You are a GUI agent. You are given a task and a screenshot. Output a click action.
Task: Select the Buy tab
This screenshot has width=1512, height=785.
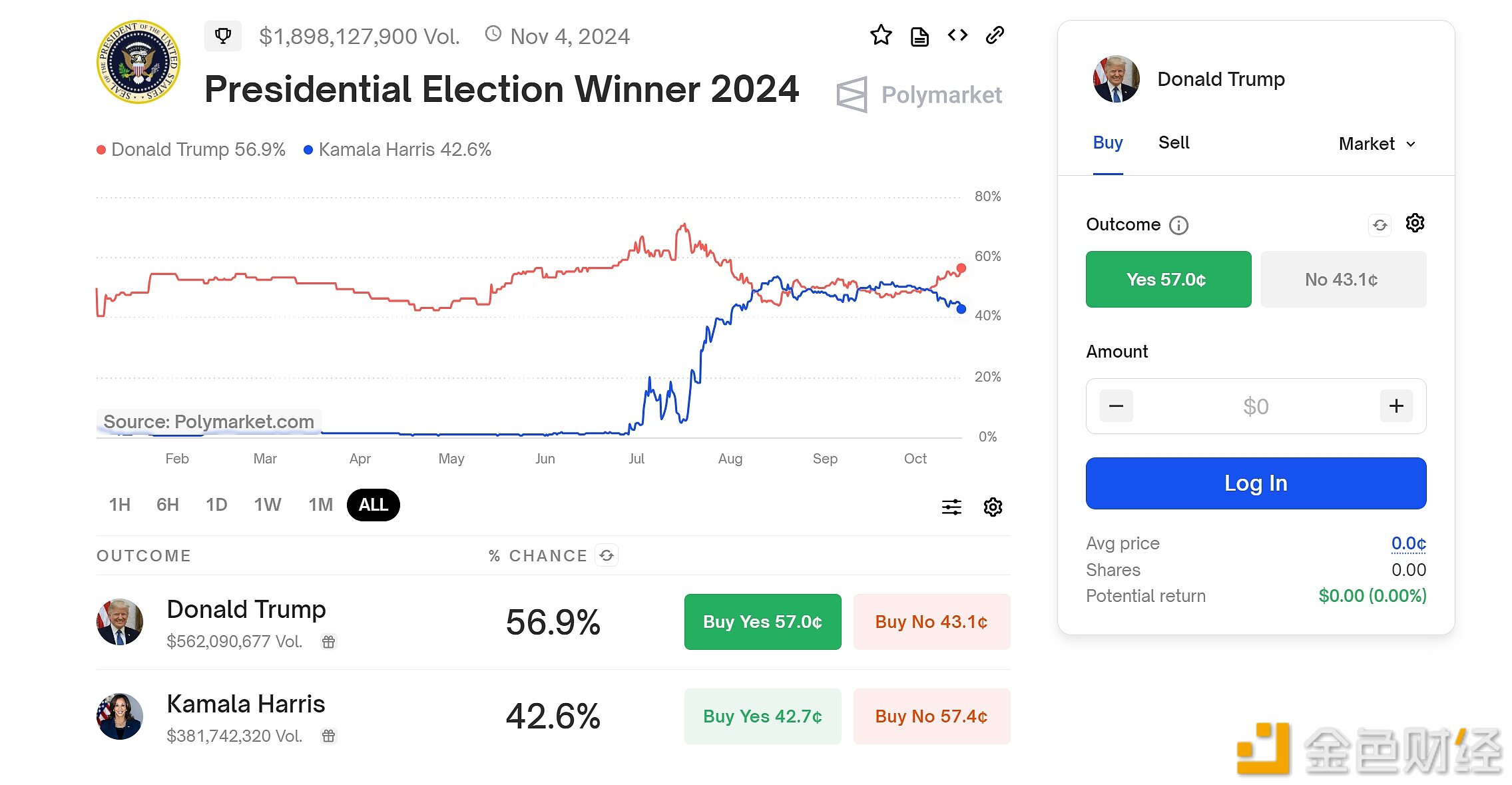(x=1107, y=141)
